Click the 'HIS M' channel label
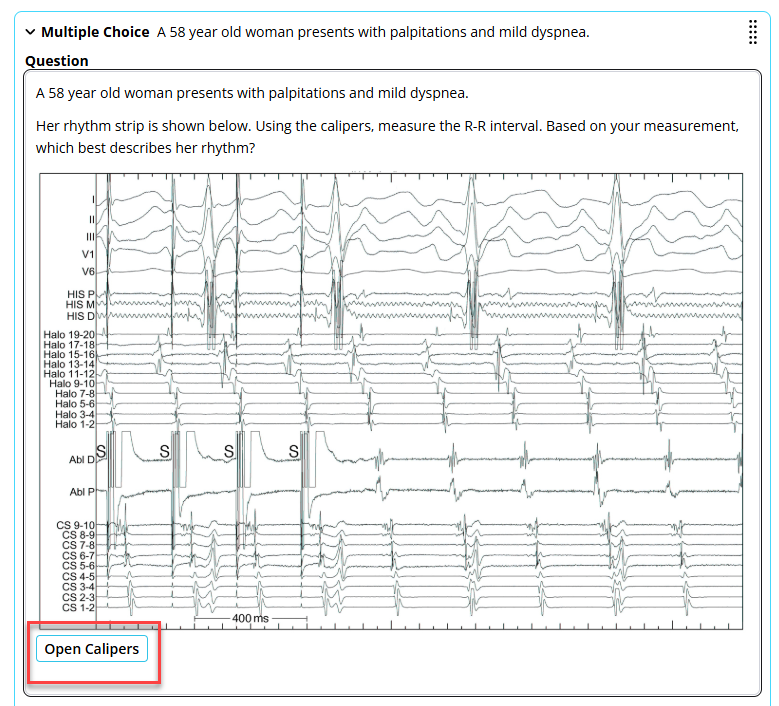Image resolution: width=779 pixels, height=706 pixels. (80, 305)
